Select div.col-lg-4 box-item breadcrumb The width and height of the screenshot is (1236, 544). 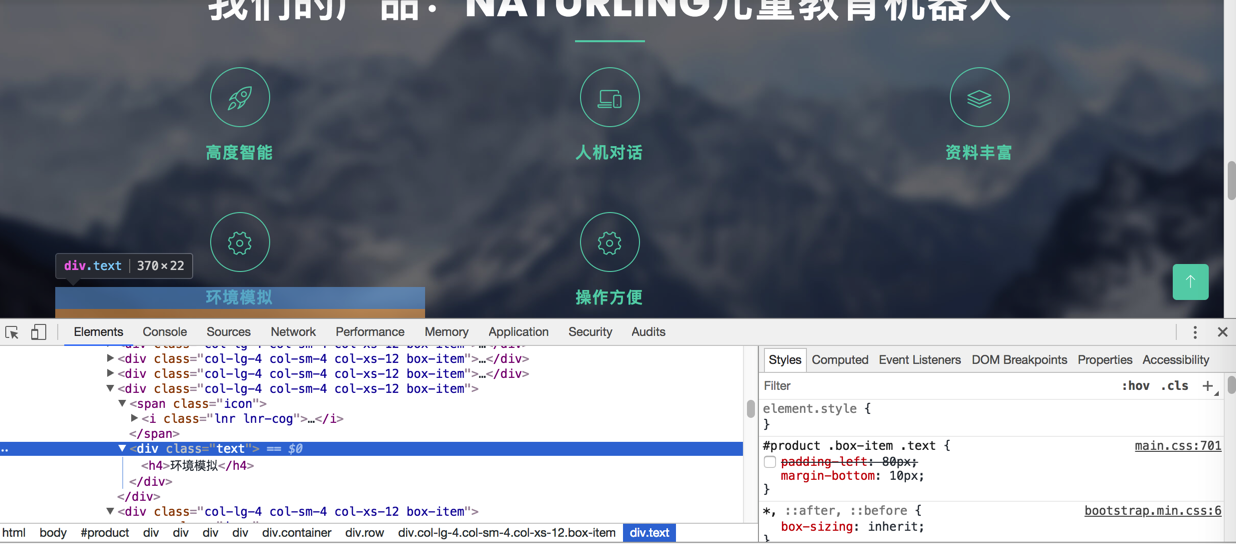point(507,533)
